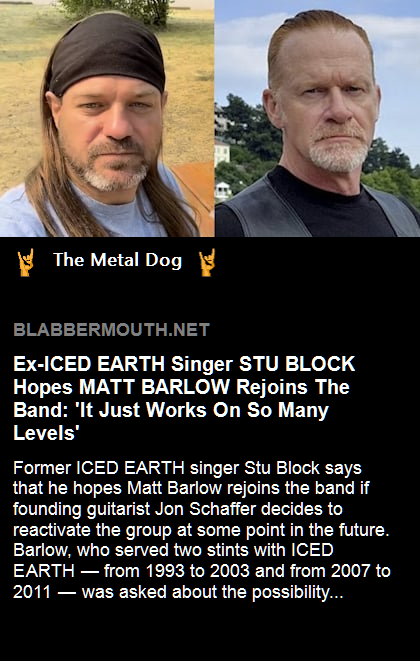This screenshot has height=661, width=420.
Task: Open the photo of the man in black vest
Action: tap(318, 118)
